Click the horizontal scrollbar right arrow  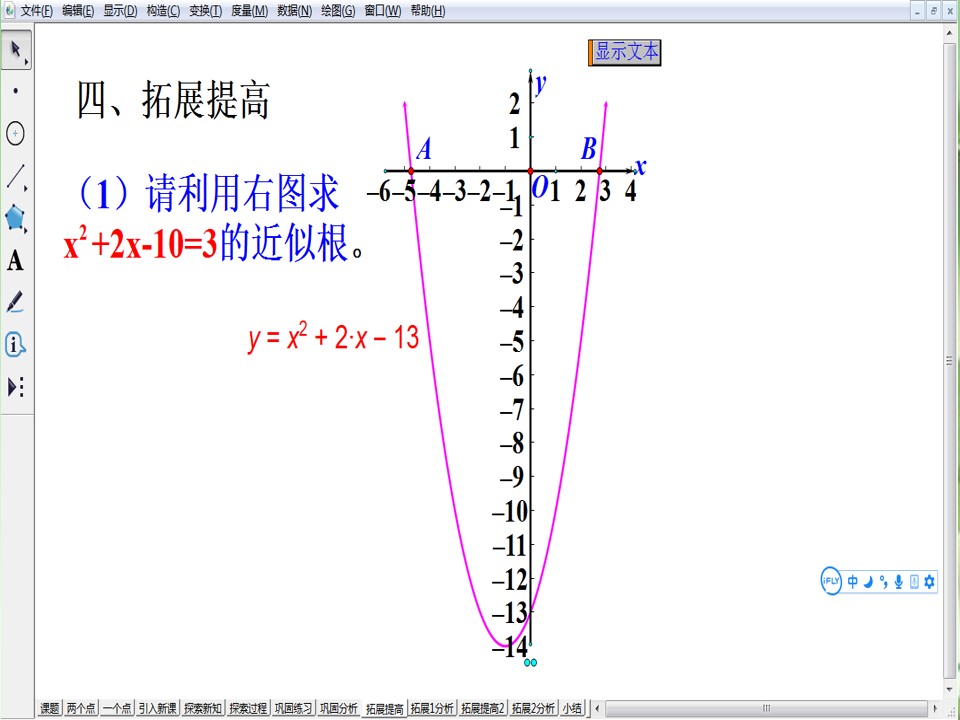click(x=935, y=708)
